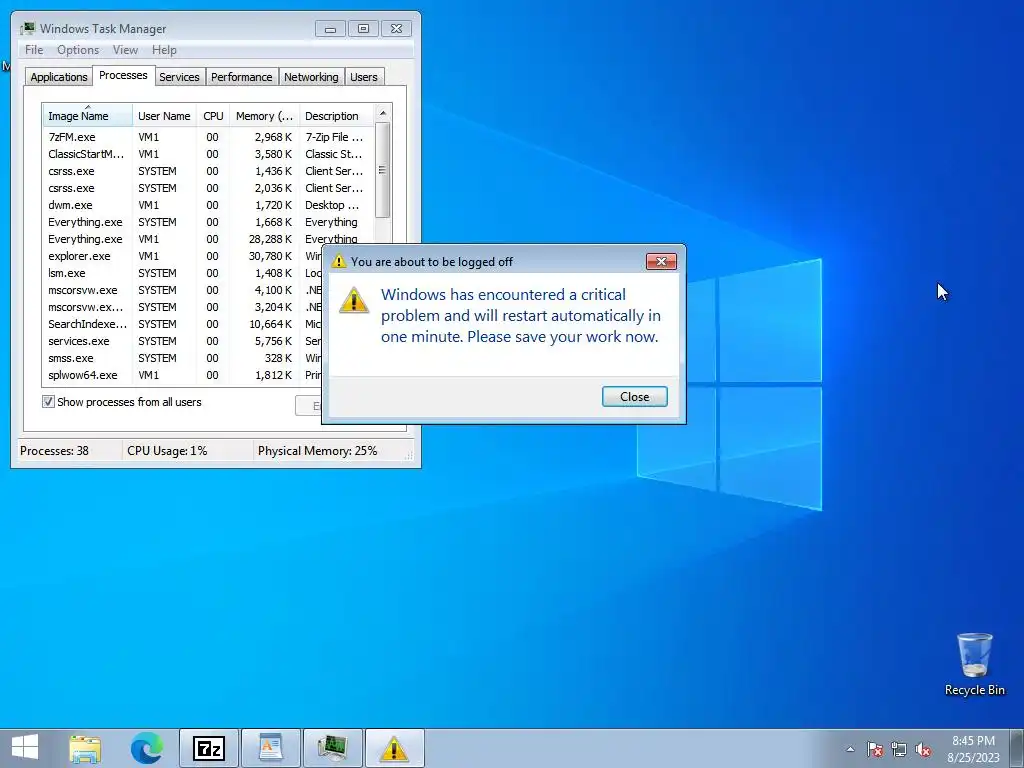Viewport: 1024px width, 768px height.
Task: Select the splwow64.exe process
Action: pyautogui.click(x=183, y=375)
